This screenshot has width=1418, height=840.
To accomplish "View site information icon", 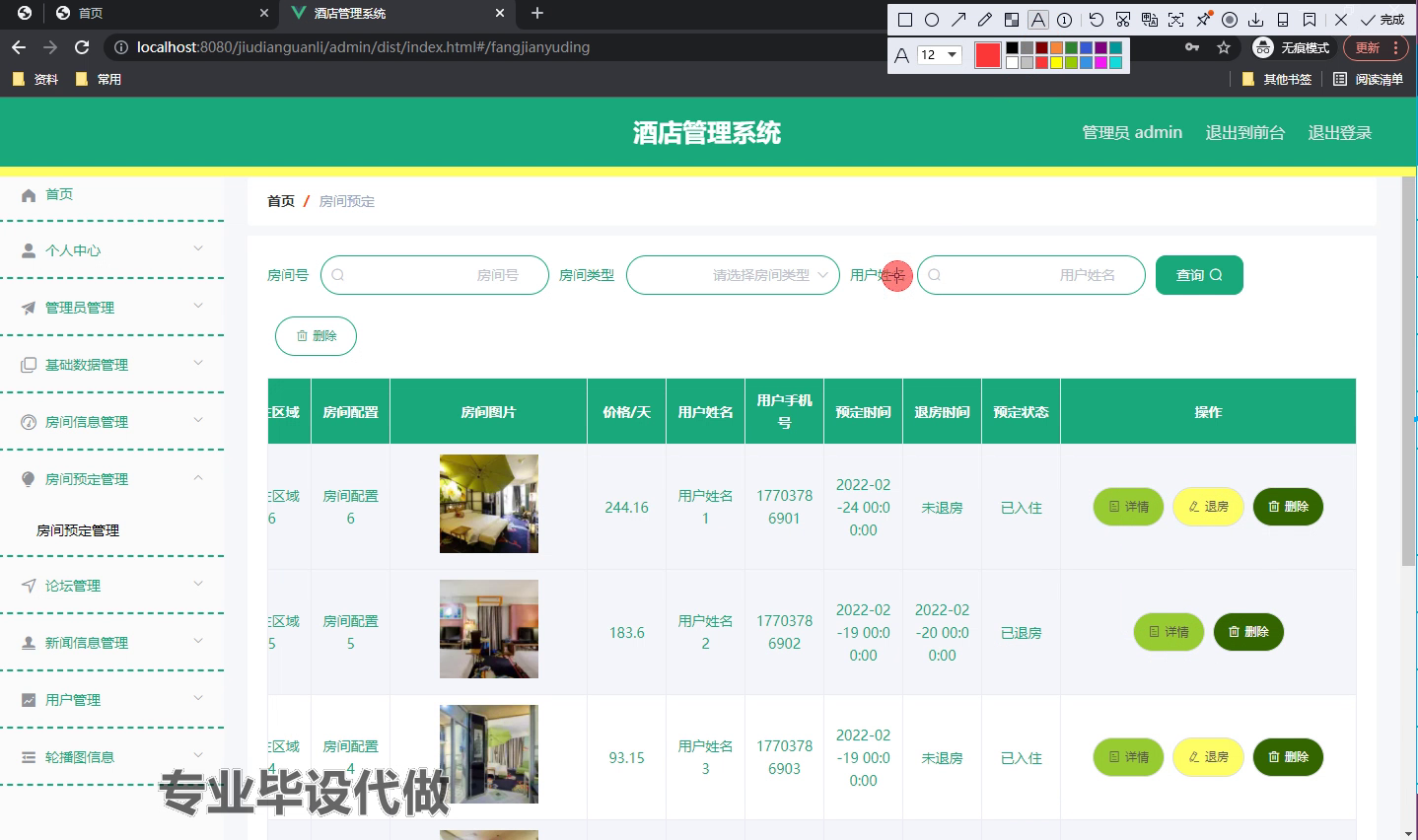I will coord(120,47).
